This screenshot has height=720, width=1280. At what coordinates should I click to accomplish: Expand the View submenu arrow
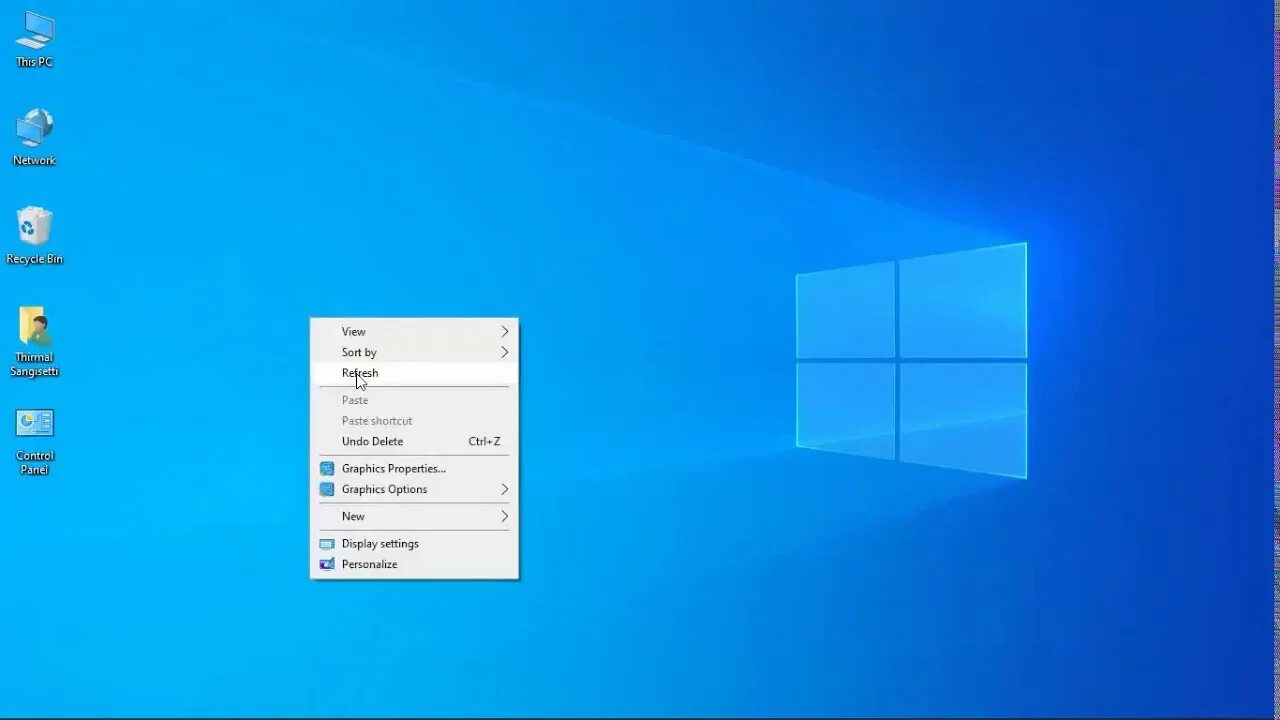click(505, 331)
